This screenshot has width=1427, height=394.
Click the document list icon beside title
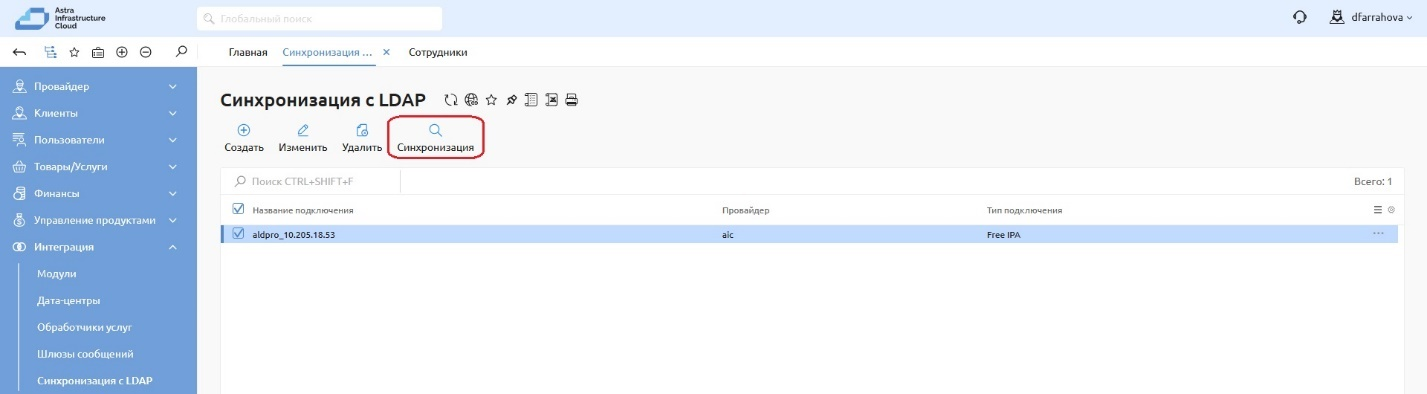(532, 100)
